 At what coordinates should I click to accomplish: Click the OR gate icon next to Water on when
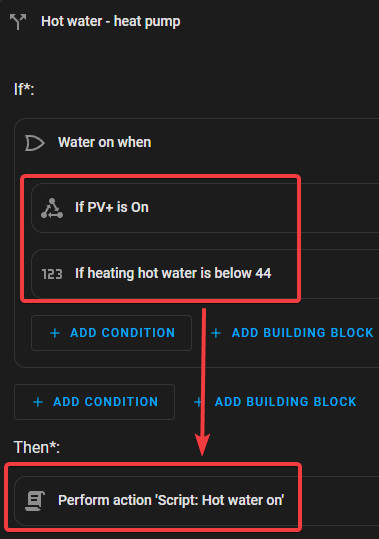click(x=35, y=143)
